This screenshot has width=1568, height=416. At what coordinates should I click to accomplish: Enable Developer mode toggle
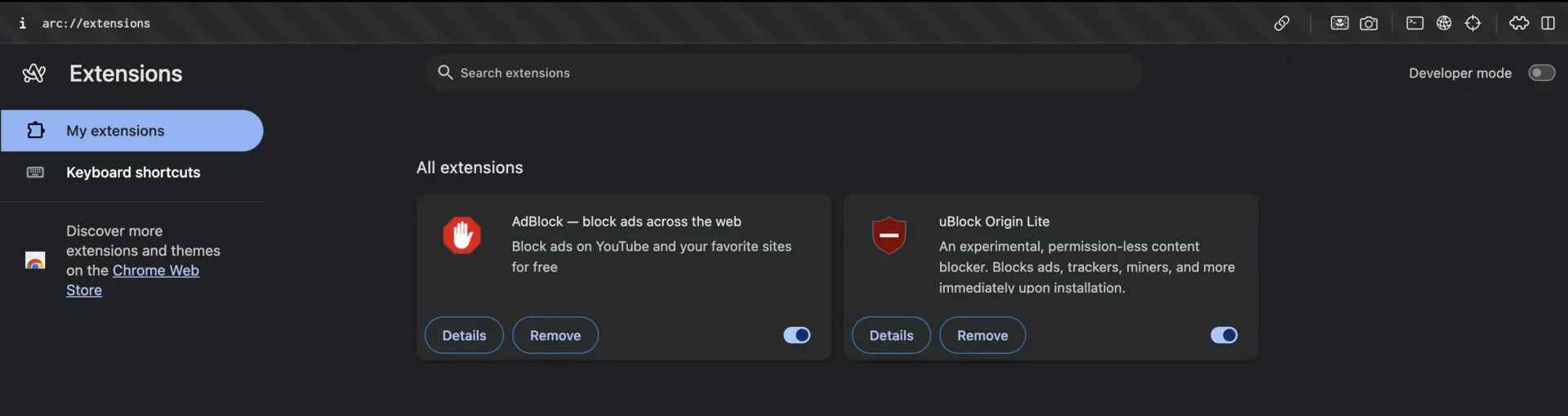pyautogui.click(x=1542, y=73)
